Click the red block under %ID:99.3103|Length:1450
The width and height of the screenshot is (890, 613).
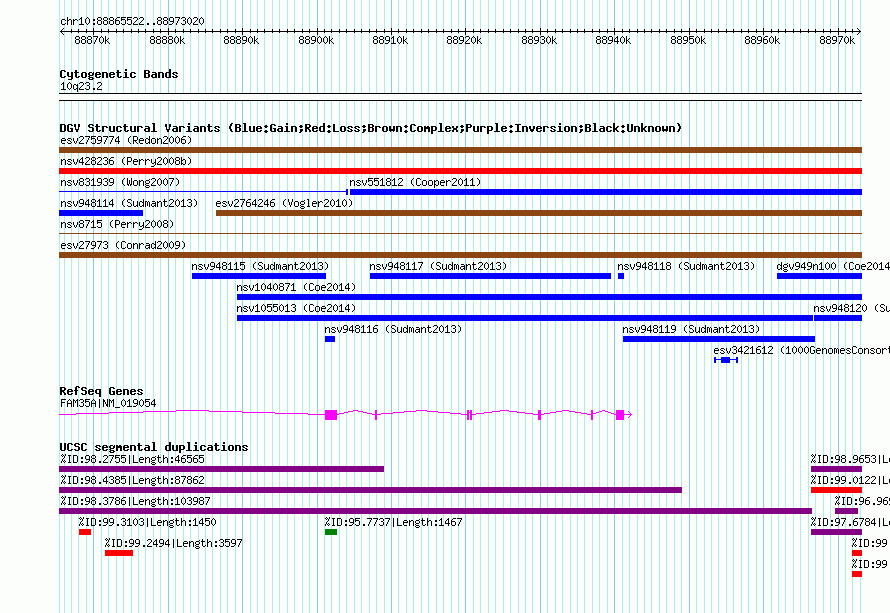click(85, 532)
